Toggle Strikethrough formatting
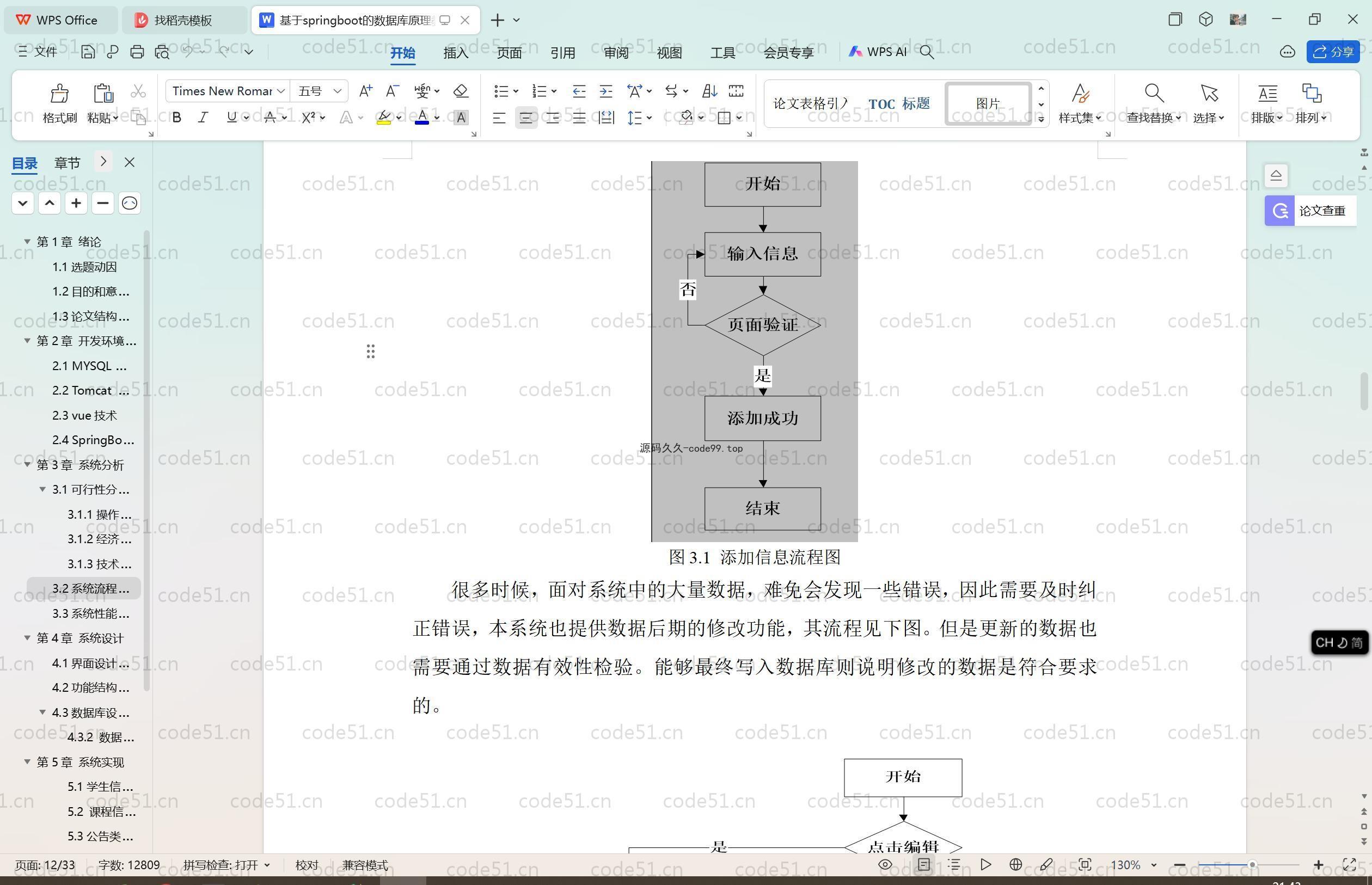Viewport: 1372px width, 885px height. coord(269,117)
